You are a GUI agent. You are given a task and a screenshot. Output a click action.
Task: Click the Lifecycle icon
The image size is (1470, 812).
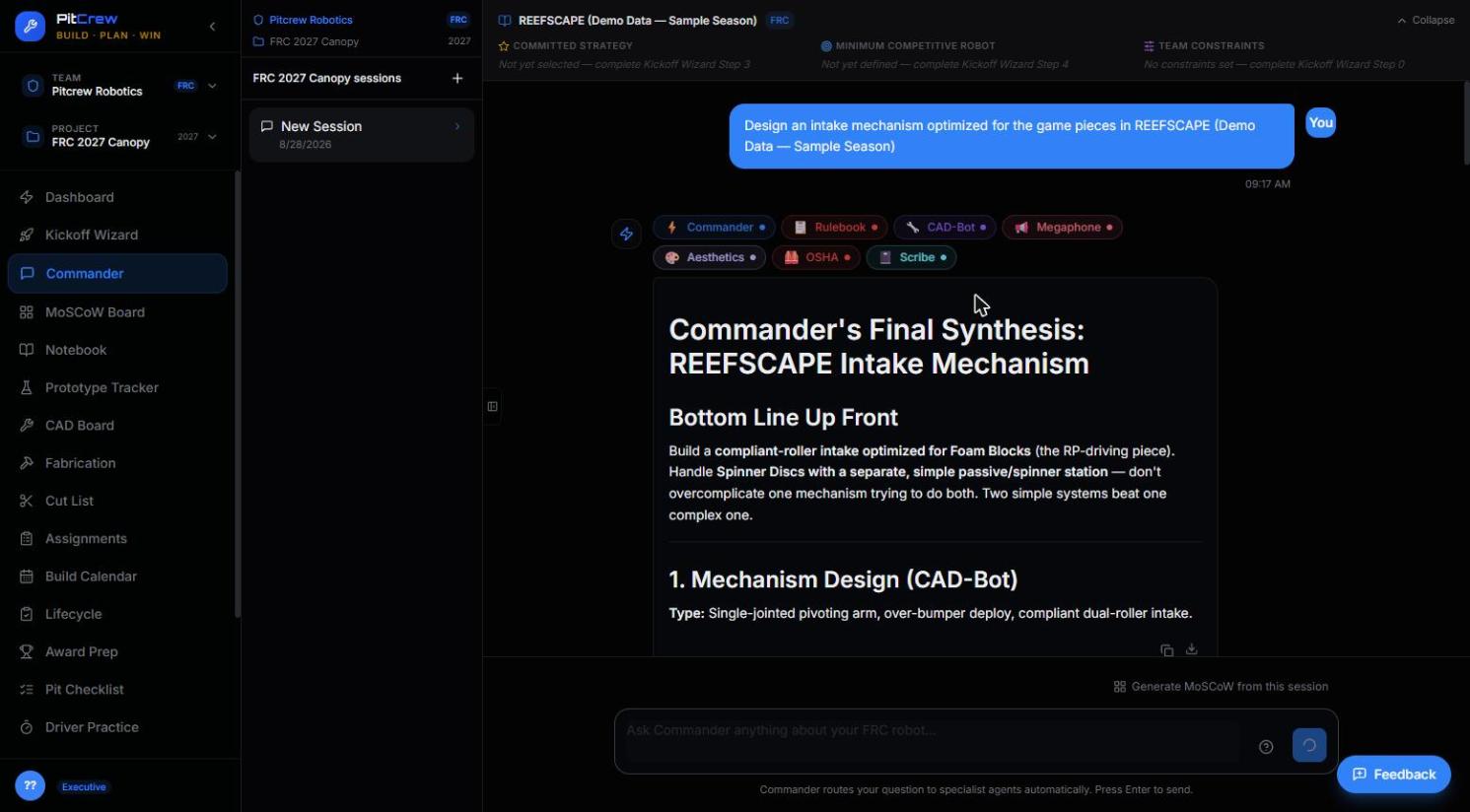[x=27, y=614]
